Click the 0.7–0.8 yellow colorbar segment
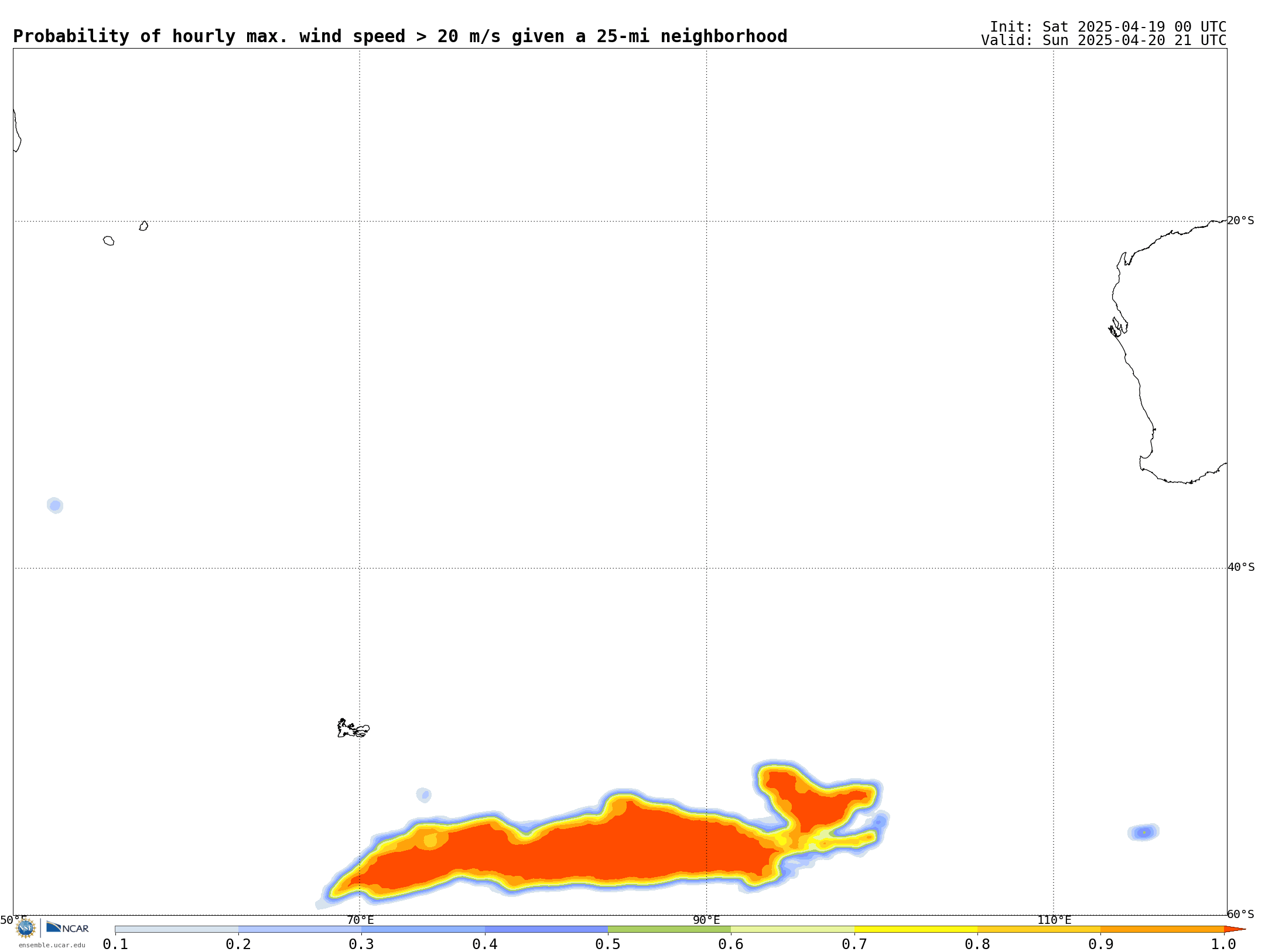1265x952 pixels. point(916,929)
